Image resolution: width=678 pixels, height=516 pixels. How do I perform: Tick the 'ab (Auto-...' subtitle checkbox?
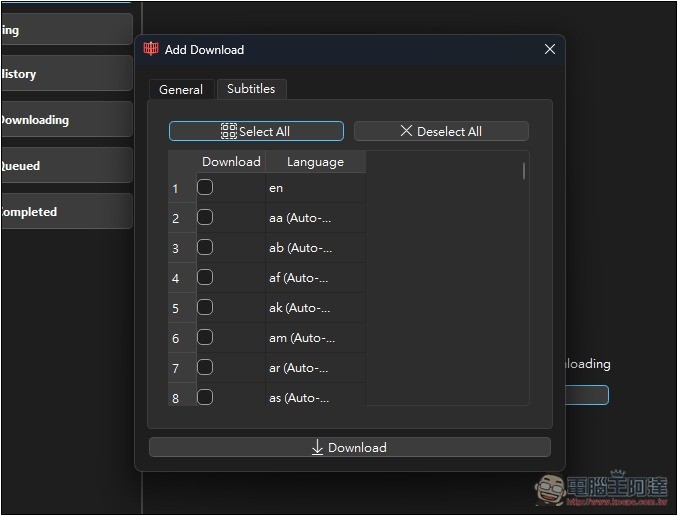[x=205, y=247]
